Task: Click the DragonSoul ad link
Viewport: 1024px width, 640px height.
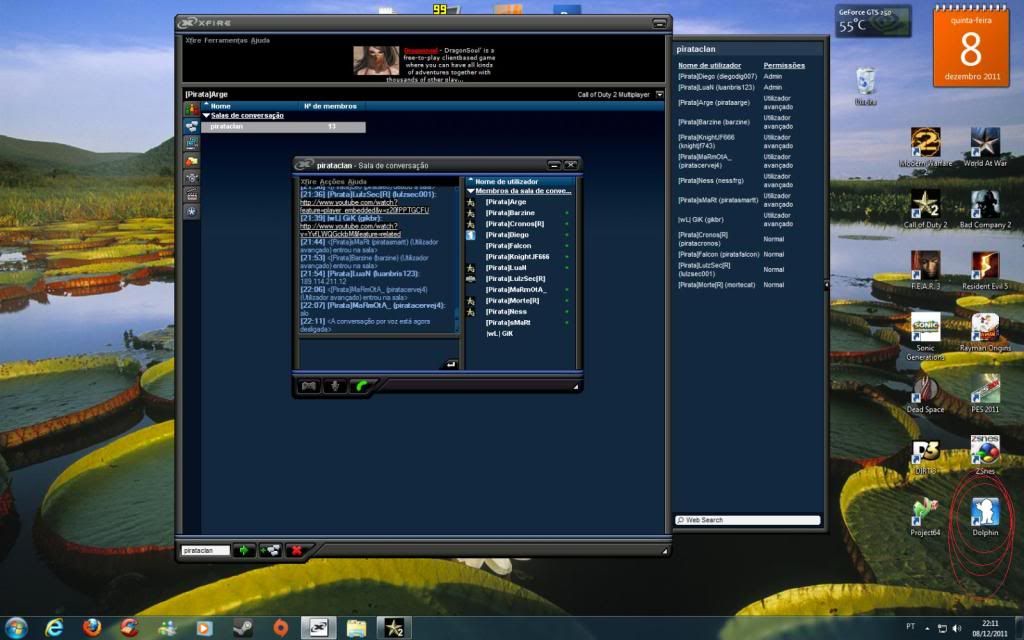Action: coord(420,50)
